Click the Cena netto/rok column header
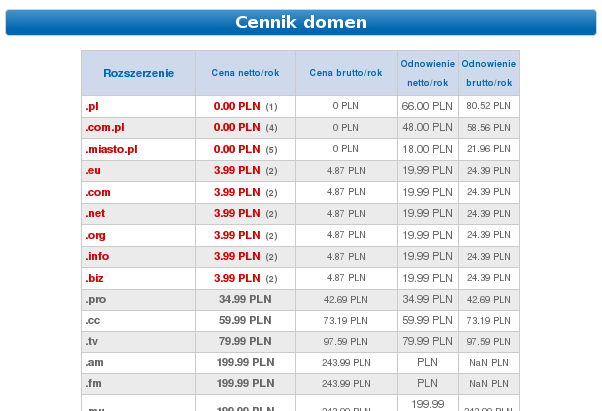Viewport: 602px width, 411px height. pyautogui.click(x=245, y=73)
